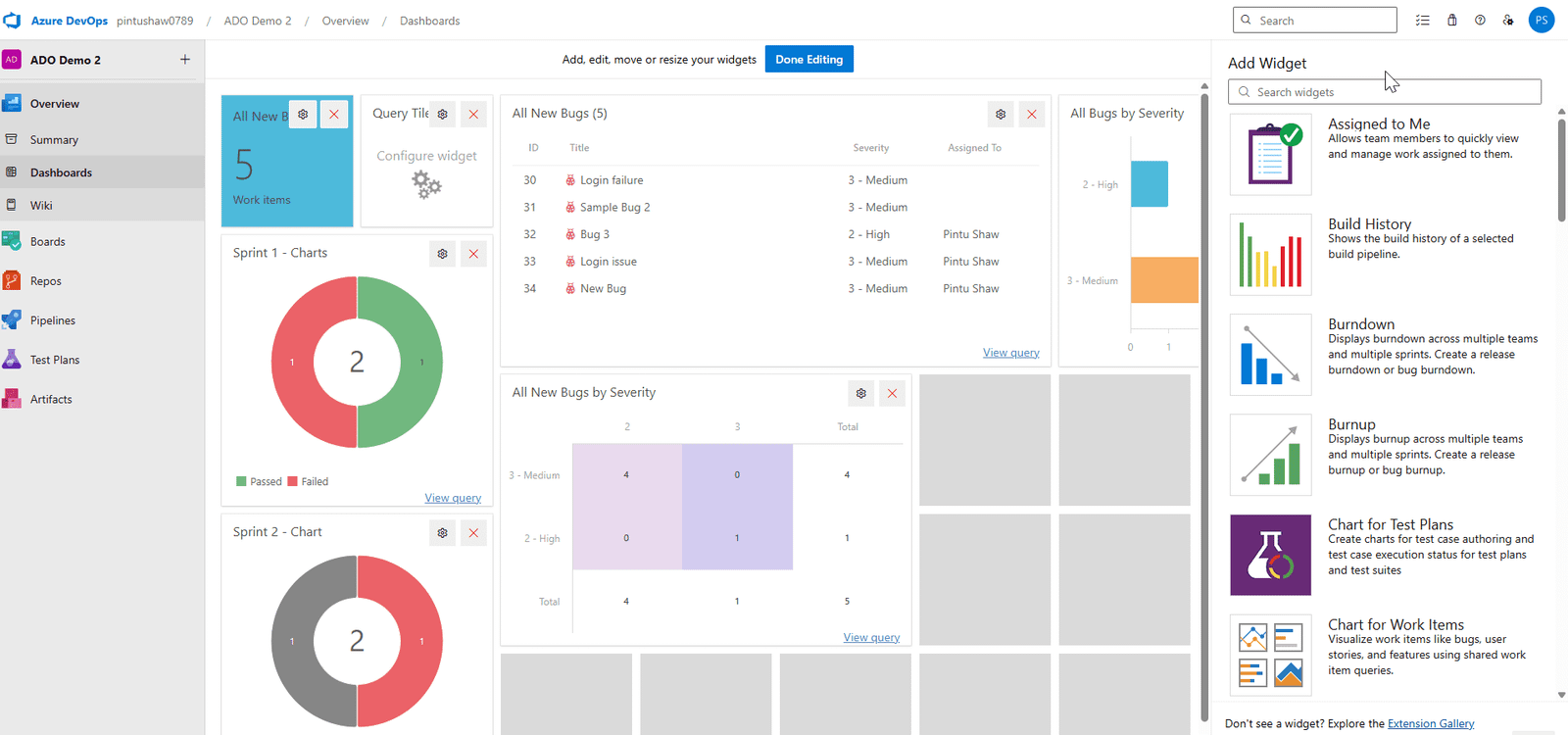1568x735 pixels.
Task: Open the Marketplace shopping bag icon
Action: pyautogui.click(x=1452, y=21)
